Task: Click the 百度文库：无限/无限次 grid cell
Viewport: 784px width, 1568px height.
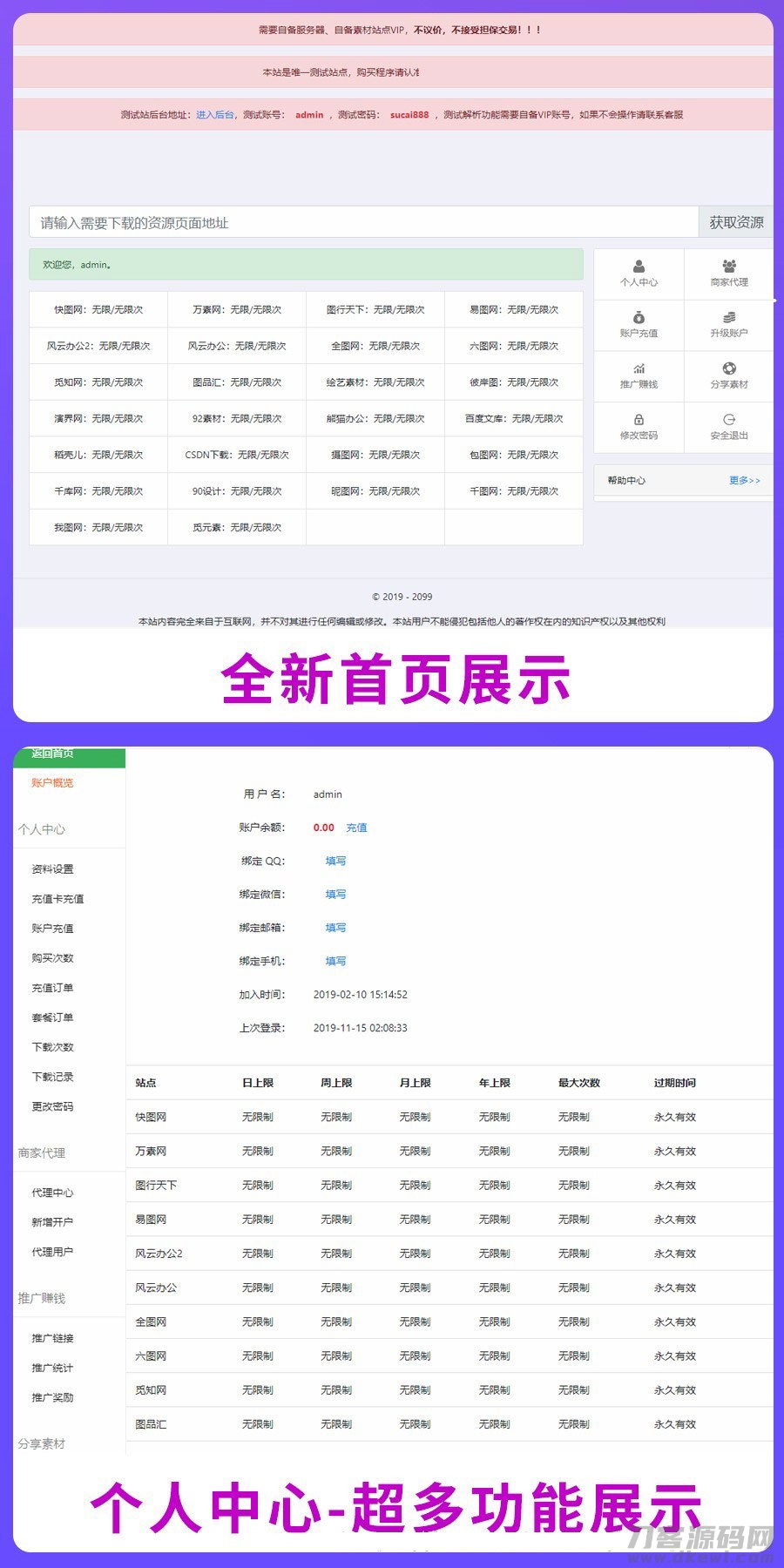Action: pyautogui.click(x=514, y=418)
